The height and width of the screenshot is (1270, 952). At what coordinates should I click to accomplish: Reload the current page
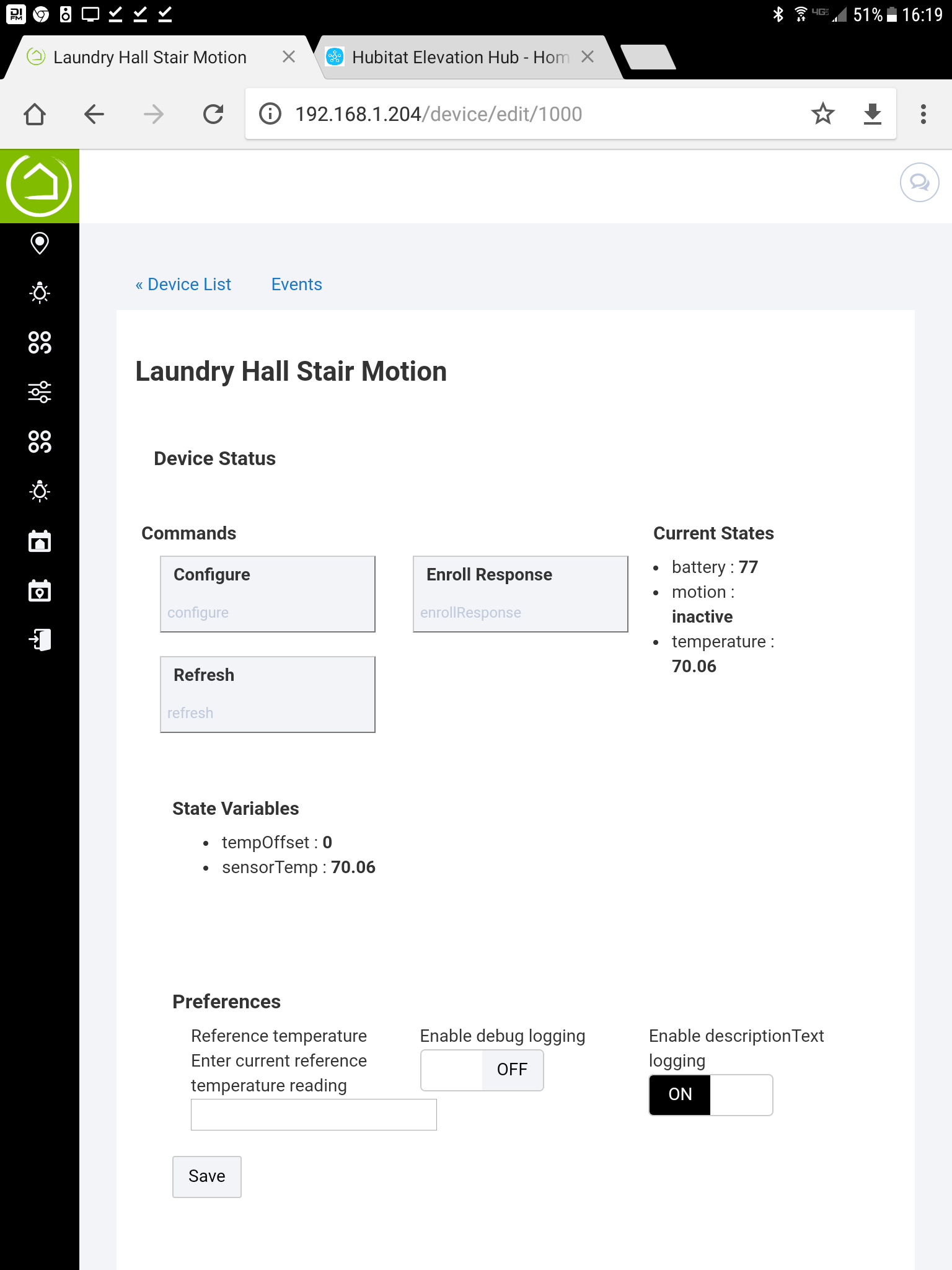(213, 114)
